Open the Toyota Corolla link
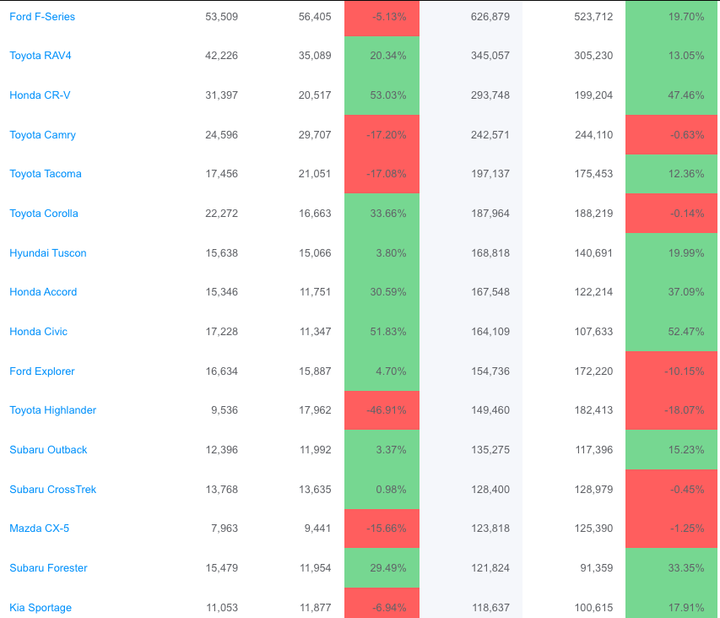 [x=44, y=213]
